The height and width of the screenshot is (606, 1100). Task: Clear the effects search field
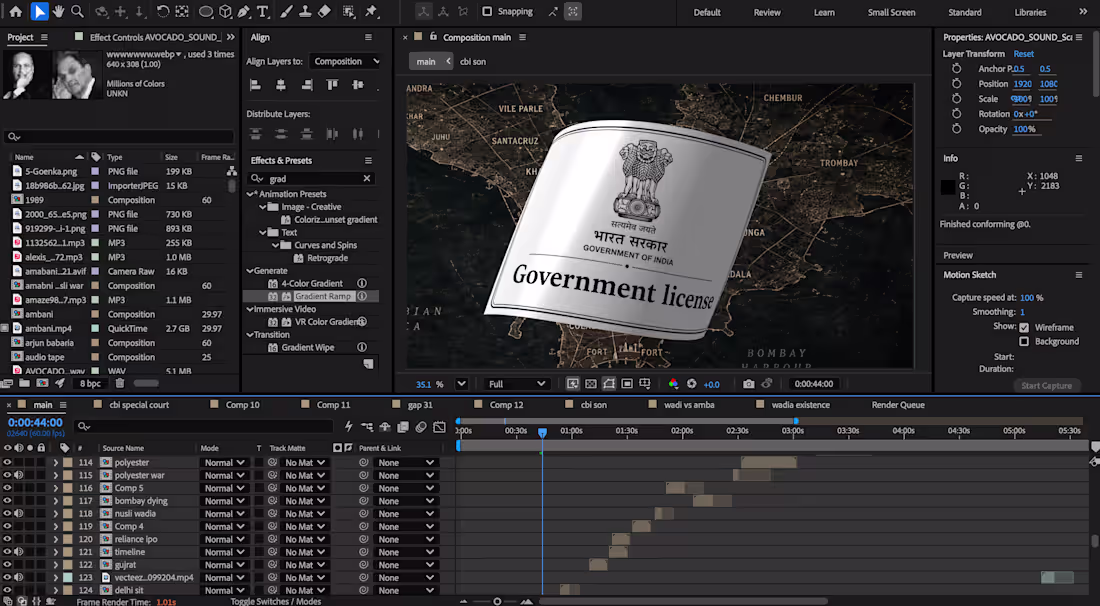[x=367, y=178]
